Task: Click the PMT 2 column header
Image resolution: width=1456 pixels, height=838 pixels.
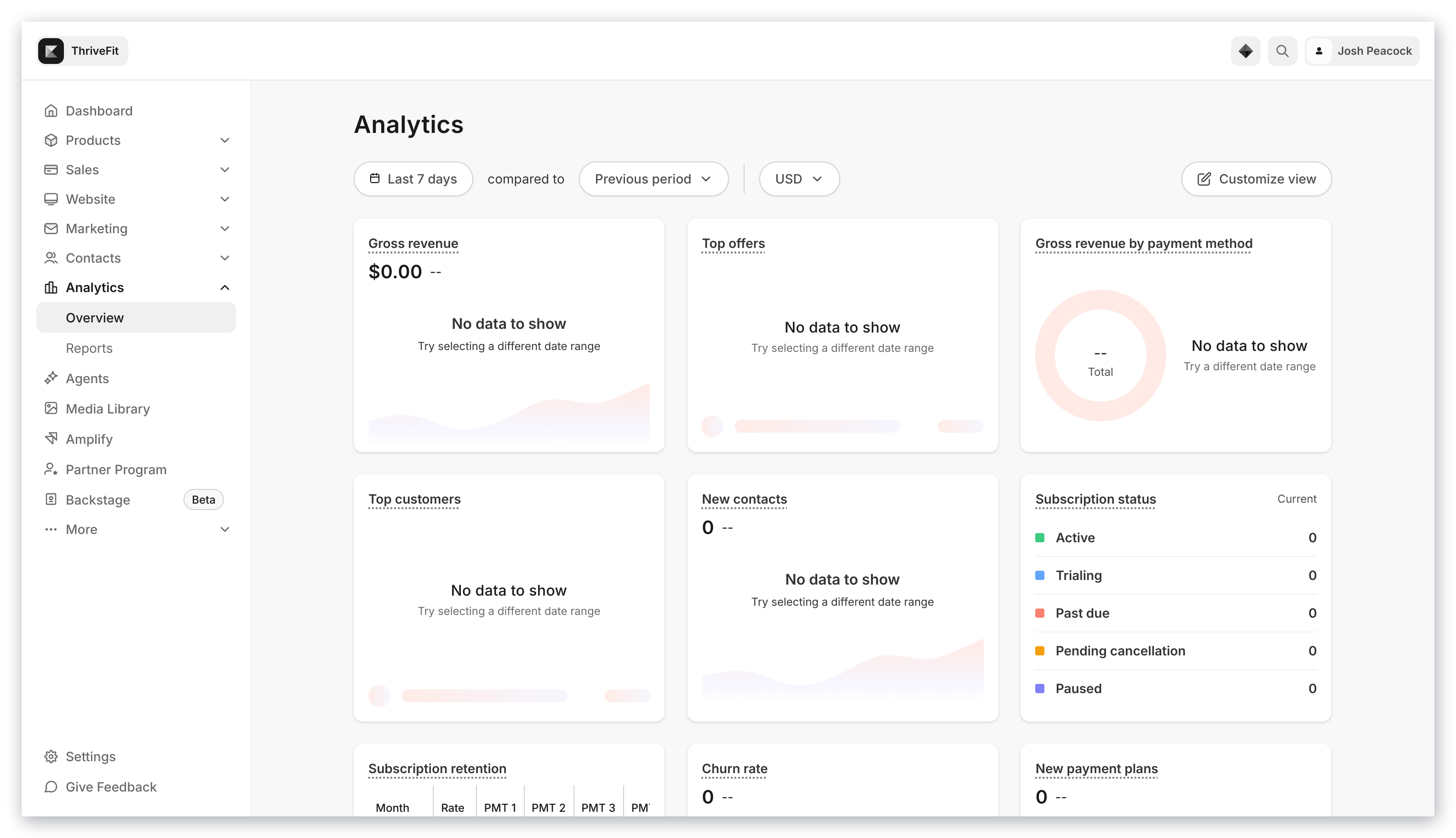Action: pyautogui.click(x=548, y=808)
